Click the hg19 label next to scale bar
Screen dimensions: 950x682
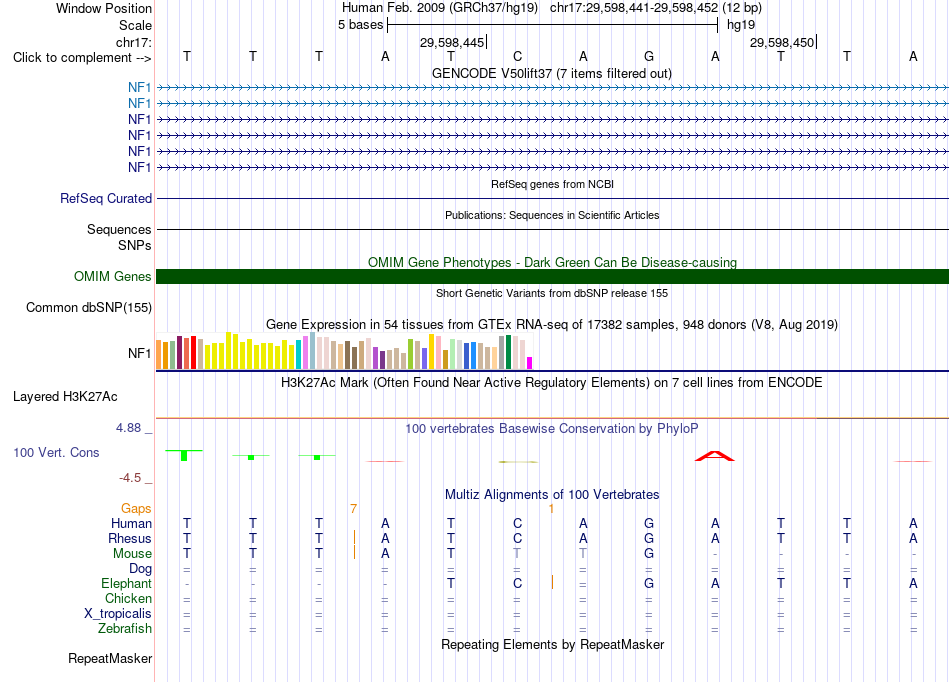741,25
